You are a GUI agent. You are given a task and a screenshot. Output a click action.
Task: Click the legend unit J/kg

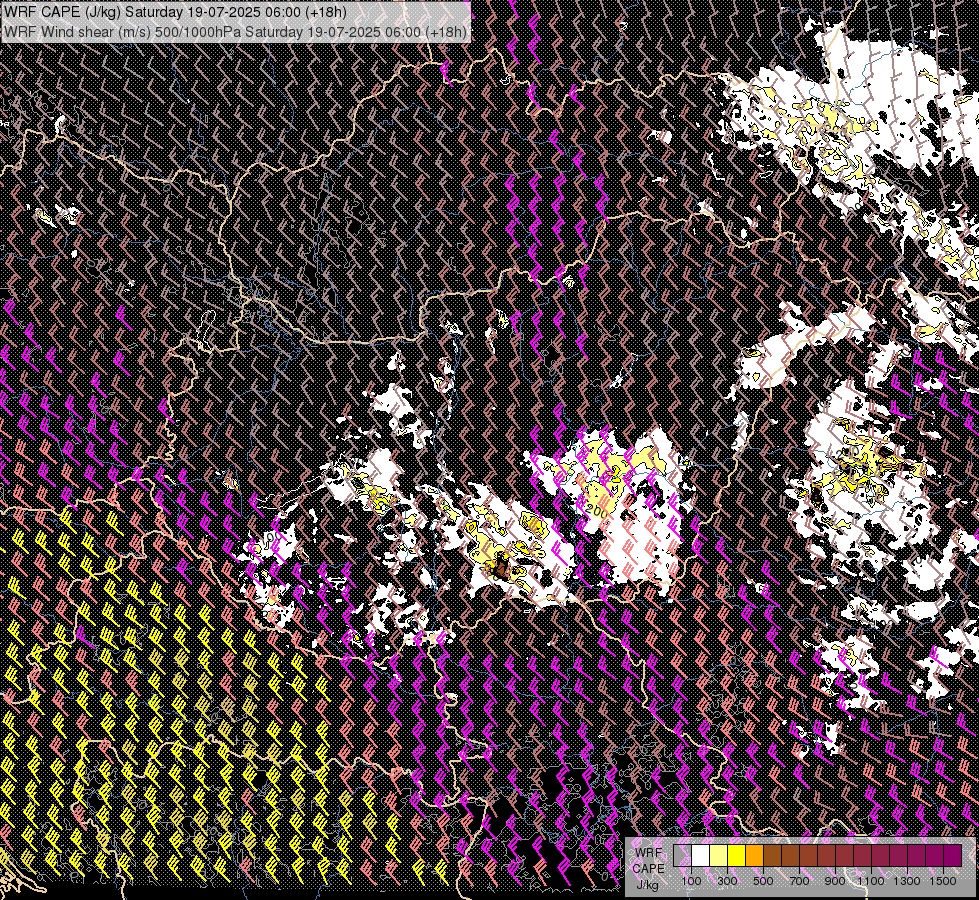(647, 885)
